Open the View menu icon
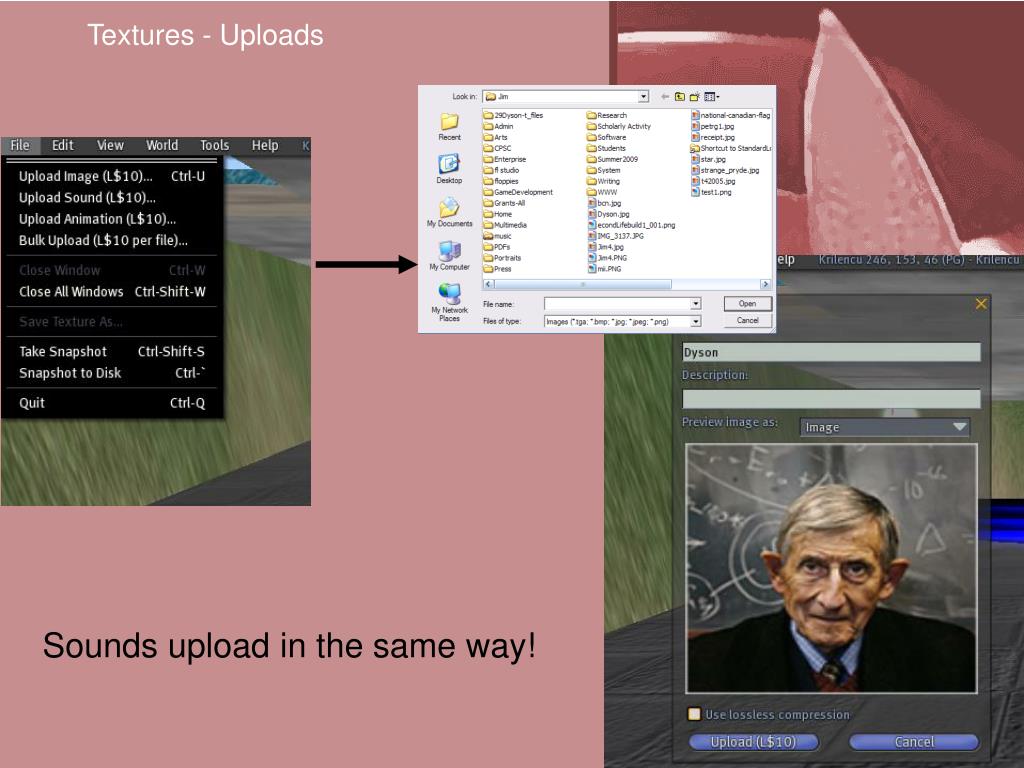This screenshot has height=768, width=1024. (711, 97)
